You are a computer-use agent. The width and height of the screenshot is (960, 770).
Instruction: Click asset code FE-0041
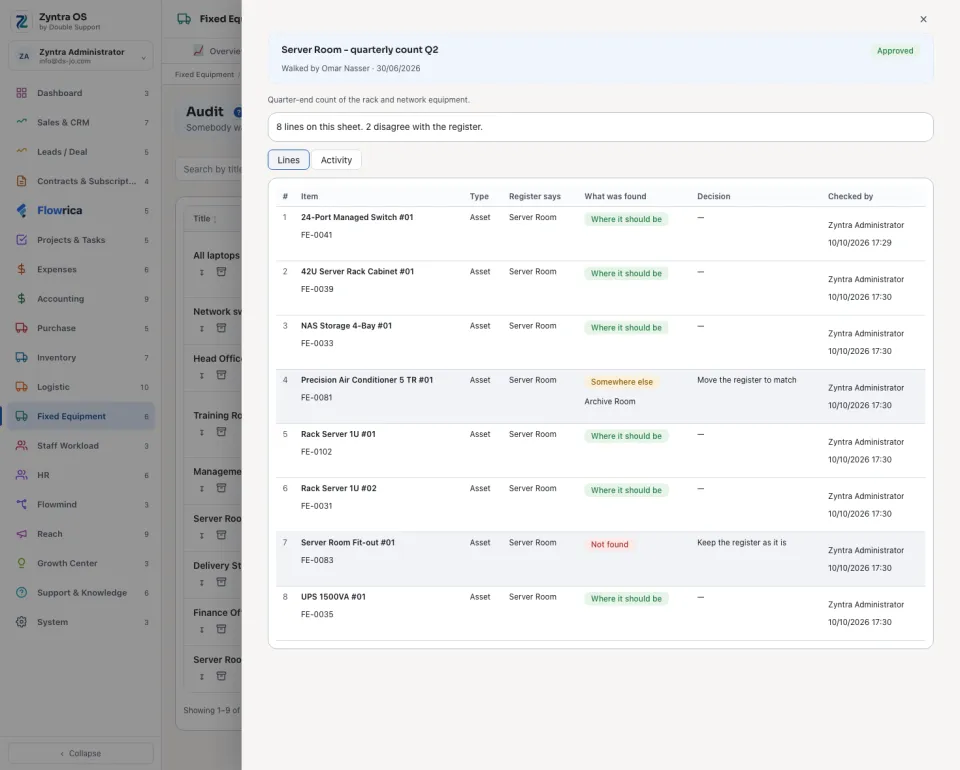pyautogui.click(x=317, y=235)
